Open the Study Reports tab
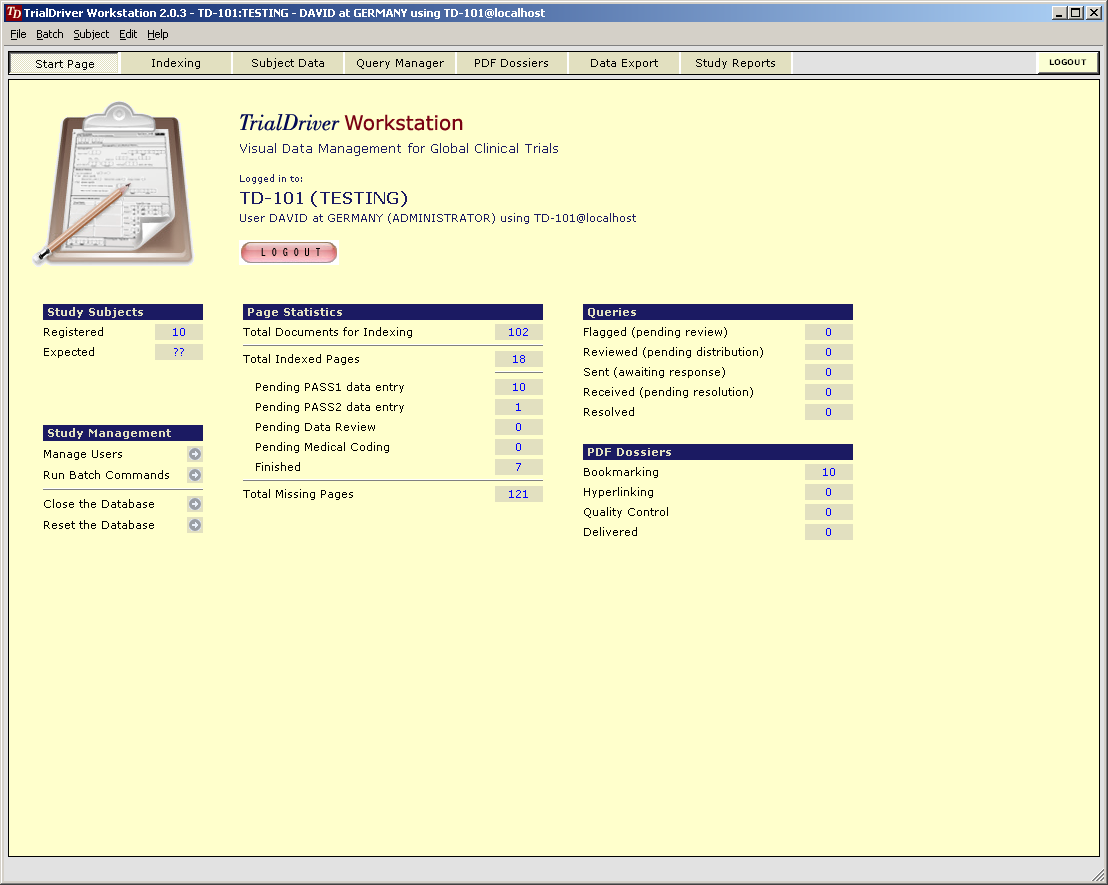 pyautogui.click(x=735, y=63)
